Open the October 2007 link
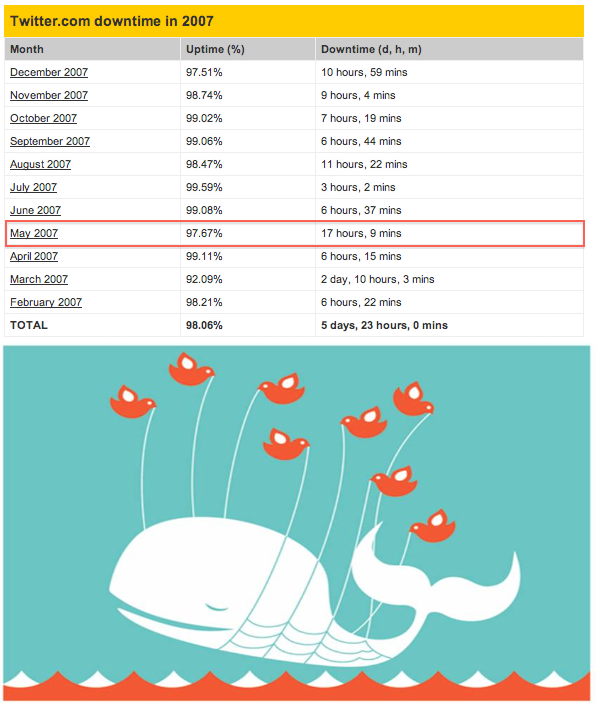Image resolution: width=596 pixels, height=703 pixels. click(44, 118)
